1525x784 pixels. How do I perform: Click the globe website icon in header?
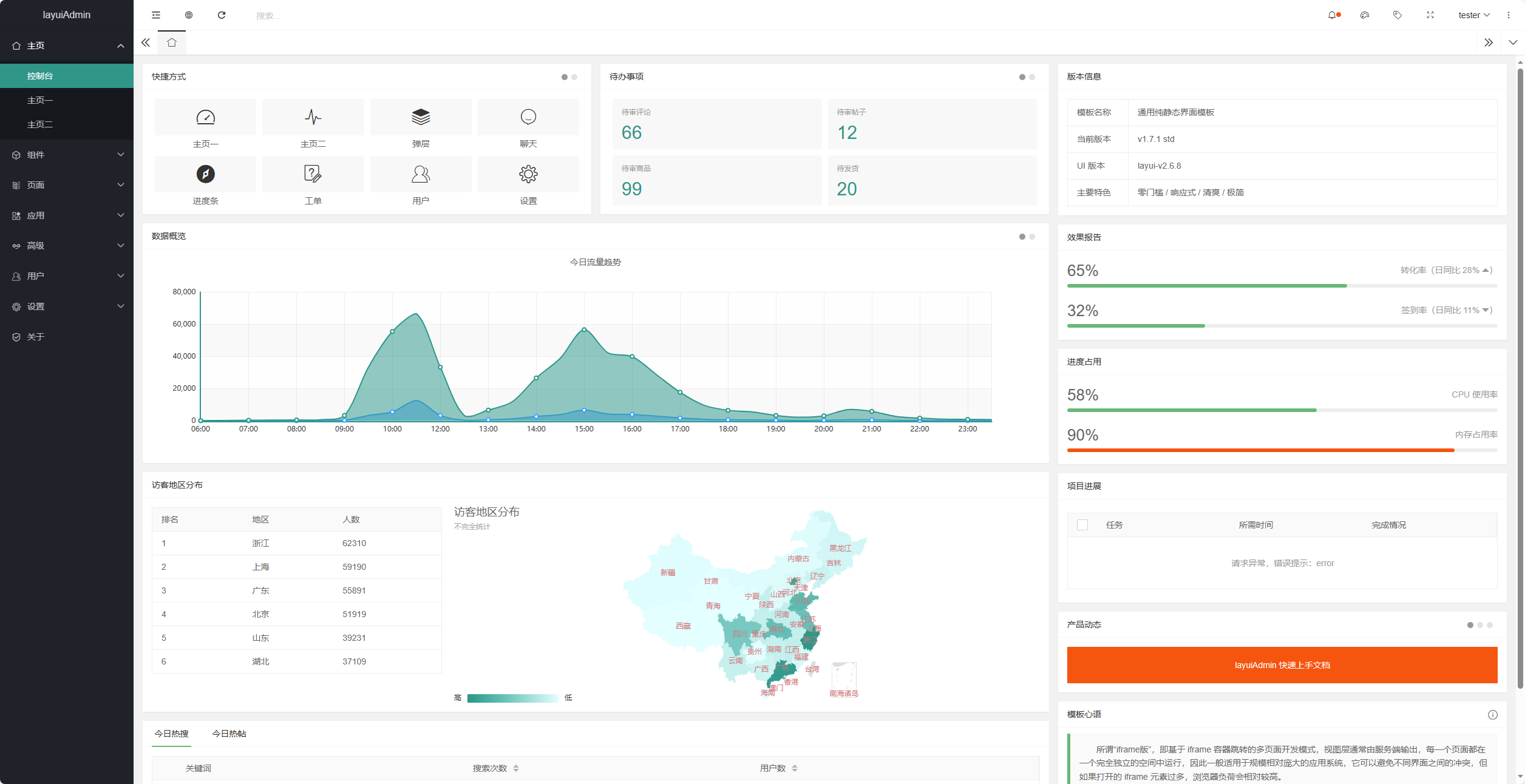pyautogui.click(x=189, y=15)
